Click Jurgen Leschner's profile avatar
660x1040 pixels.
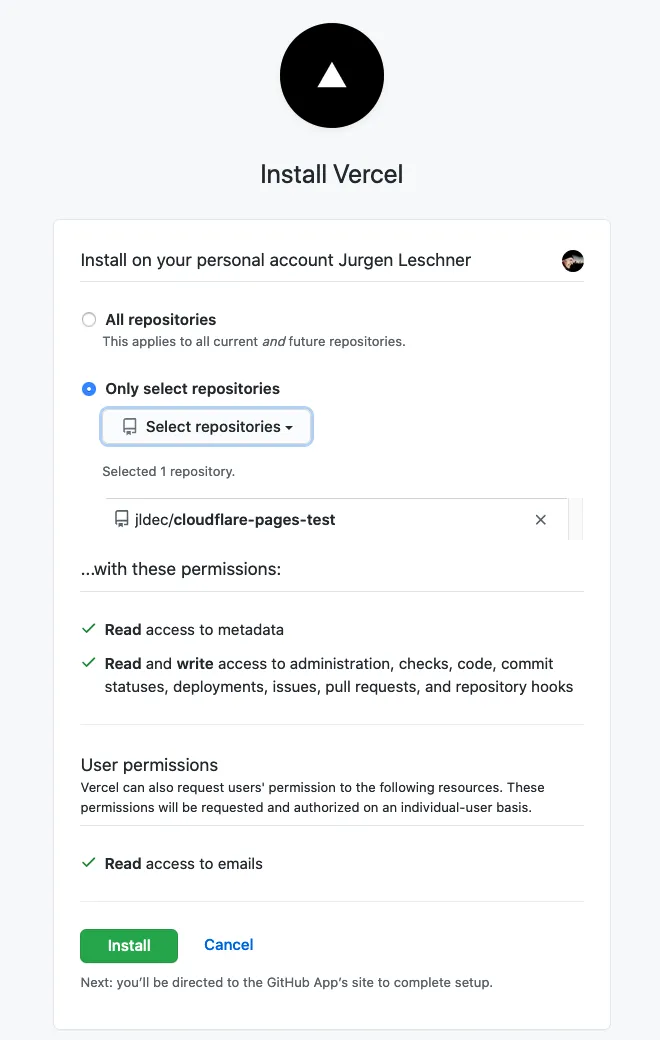pos(572,261)
